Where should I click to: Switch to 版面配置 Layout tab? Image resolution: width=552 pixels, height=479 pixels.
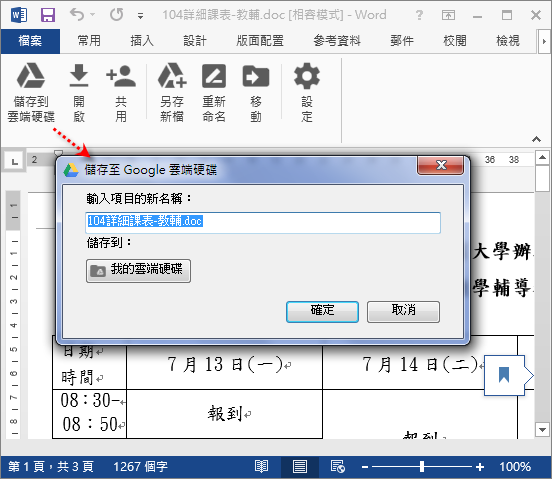[260, 41]
